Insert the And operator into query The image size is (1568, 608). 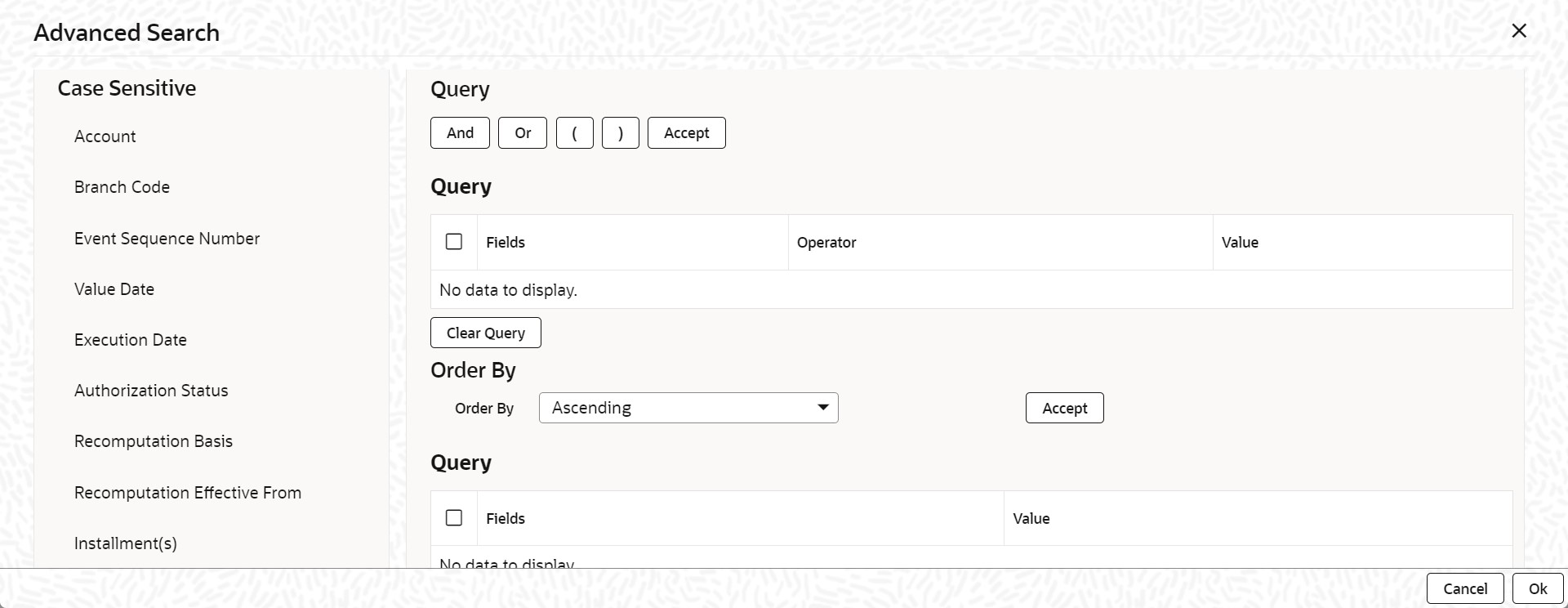tap(460, 133)
